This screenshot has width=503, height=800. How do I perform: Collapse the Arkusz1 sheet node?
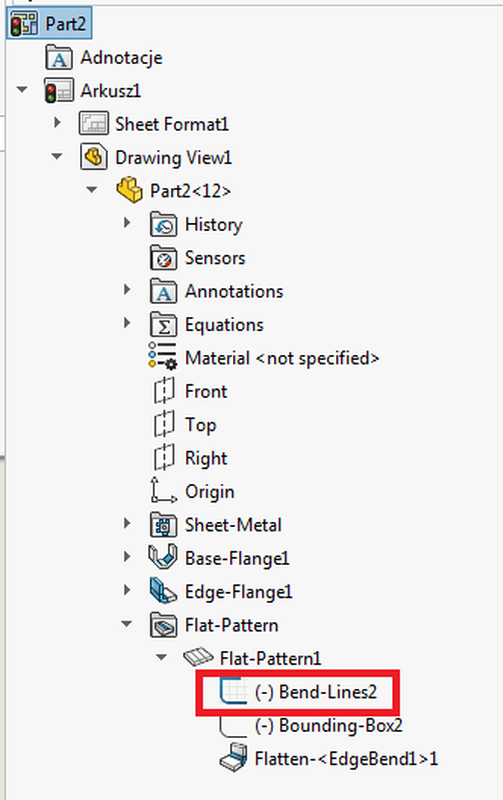pos(22,90)
